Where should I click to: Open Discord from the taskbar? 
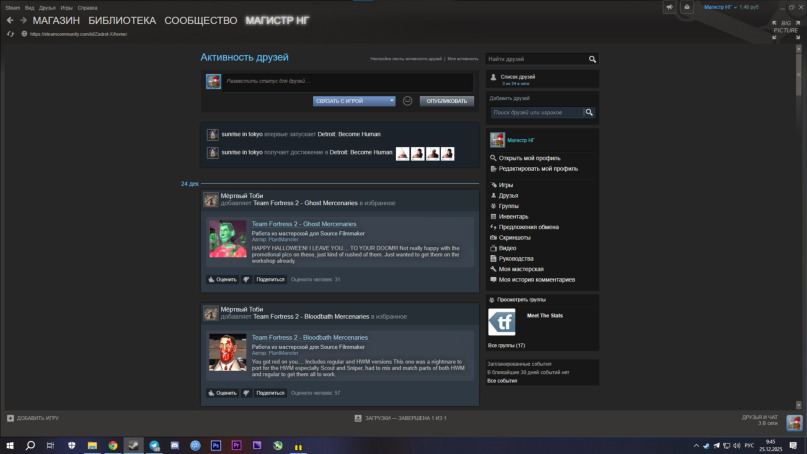[174, 445]
